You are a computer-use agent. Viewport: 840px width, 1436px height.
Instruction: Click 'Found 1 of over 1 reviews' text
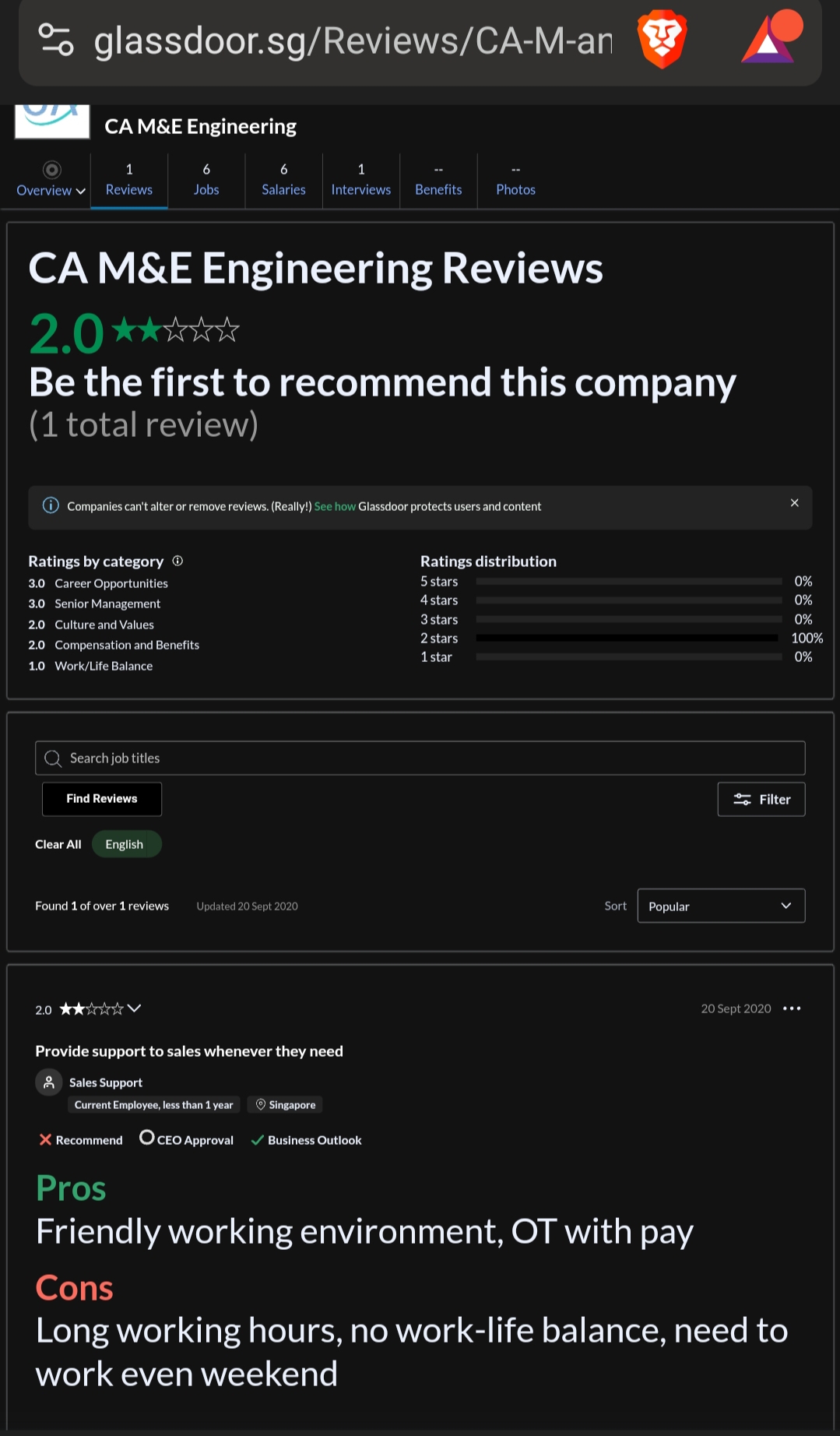pyautogui.click(x=102, y=906)
